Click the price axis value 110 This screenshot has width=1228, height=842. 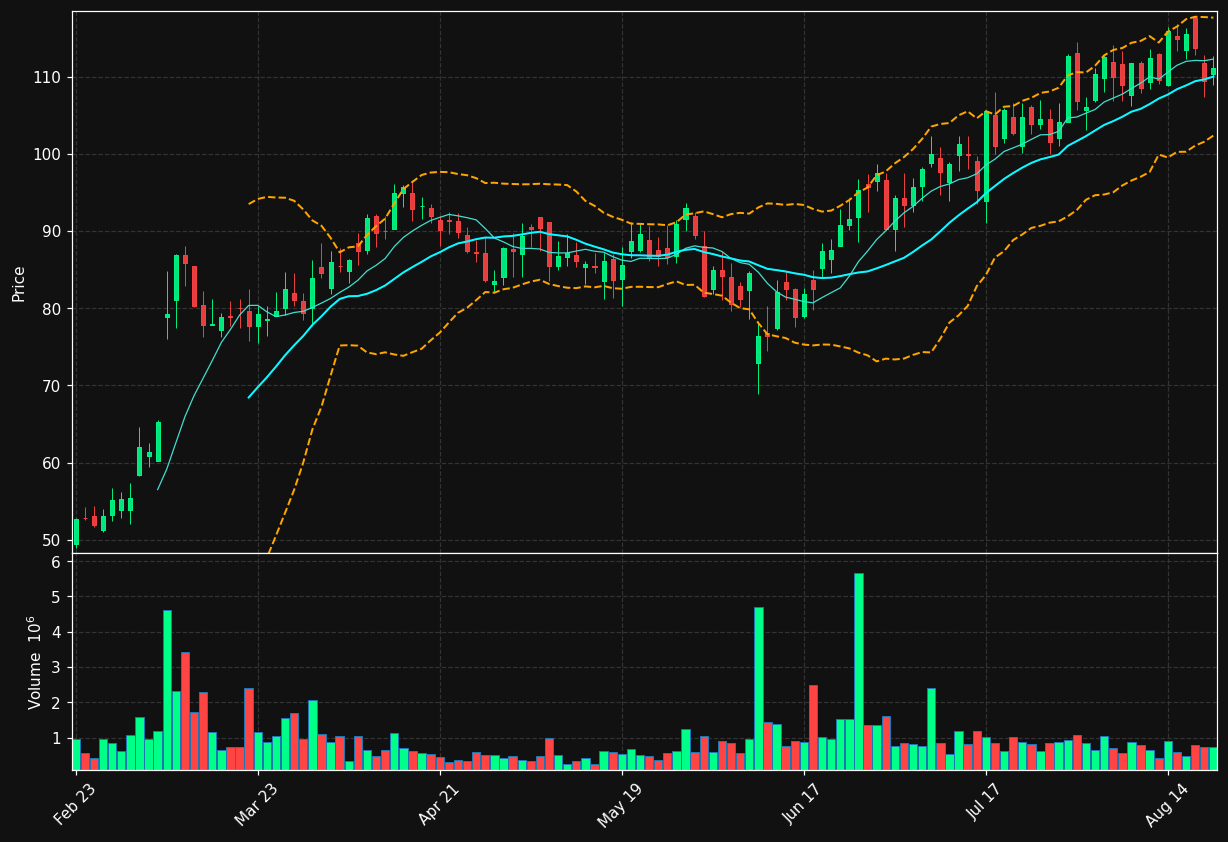(48, 78)
